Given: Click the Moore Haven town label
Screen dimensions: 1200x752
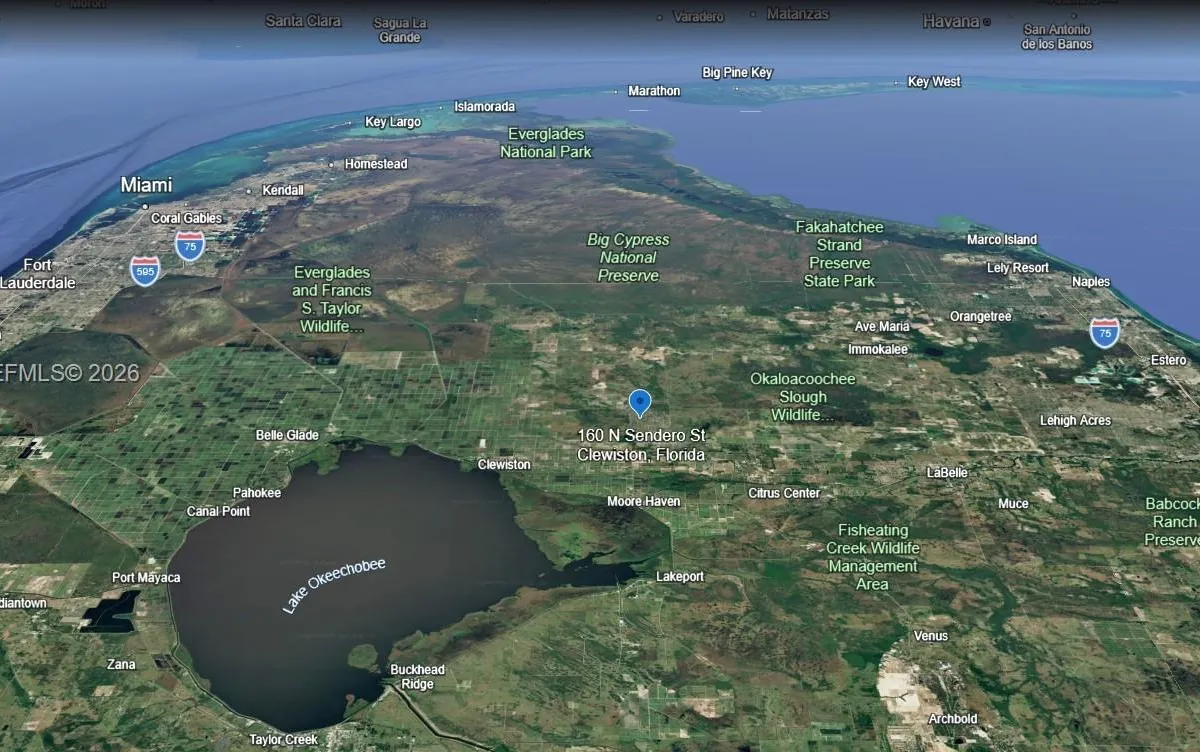Looking at the screenshot, I should (643, 501).
